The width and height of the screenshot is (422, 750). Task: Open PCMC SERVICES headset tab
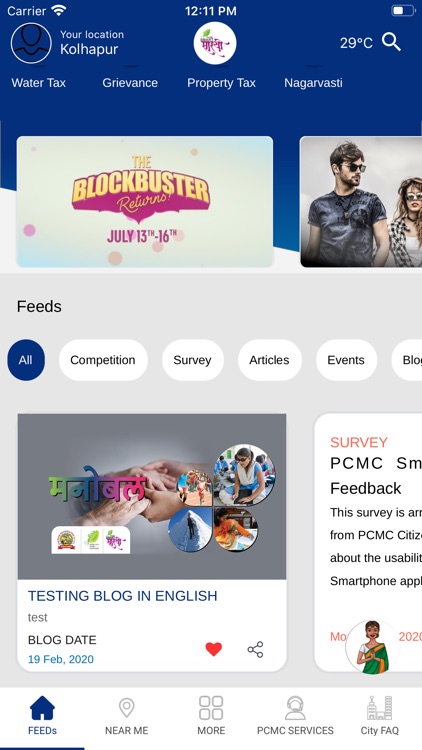(x=295, y=716)
